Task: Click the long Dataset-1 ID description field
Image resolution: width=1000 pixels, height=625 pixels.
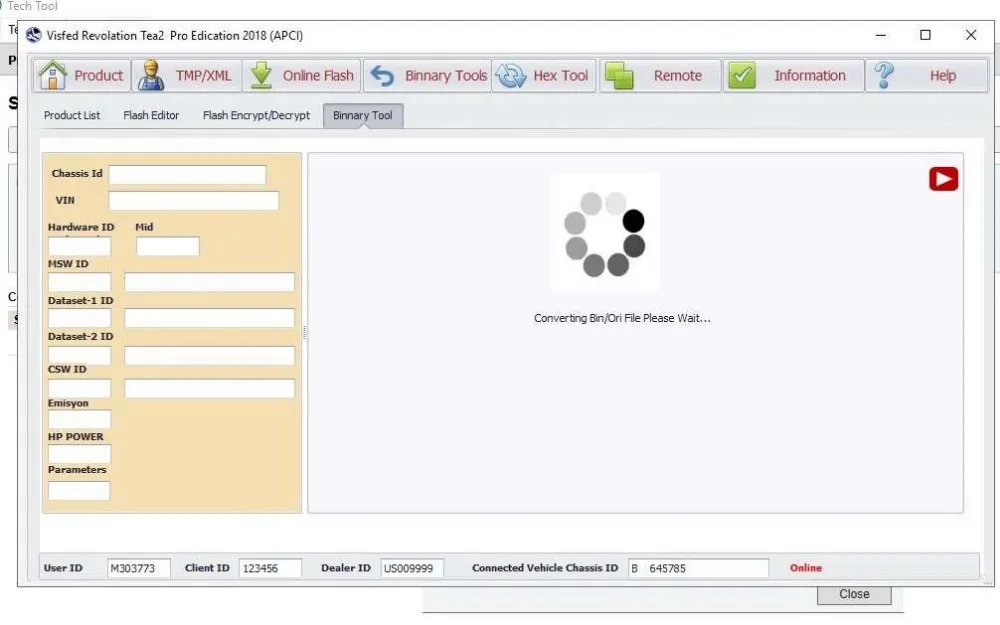Action: (x=209, y=318)
